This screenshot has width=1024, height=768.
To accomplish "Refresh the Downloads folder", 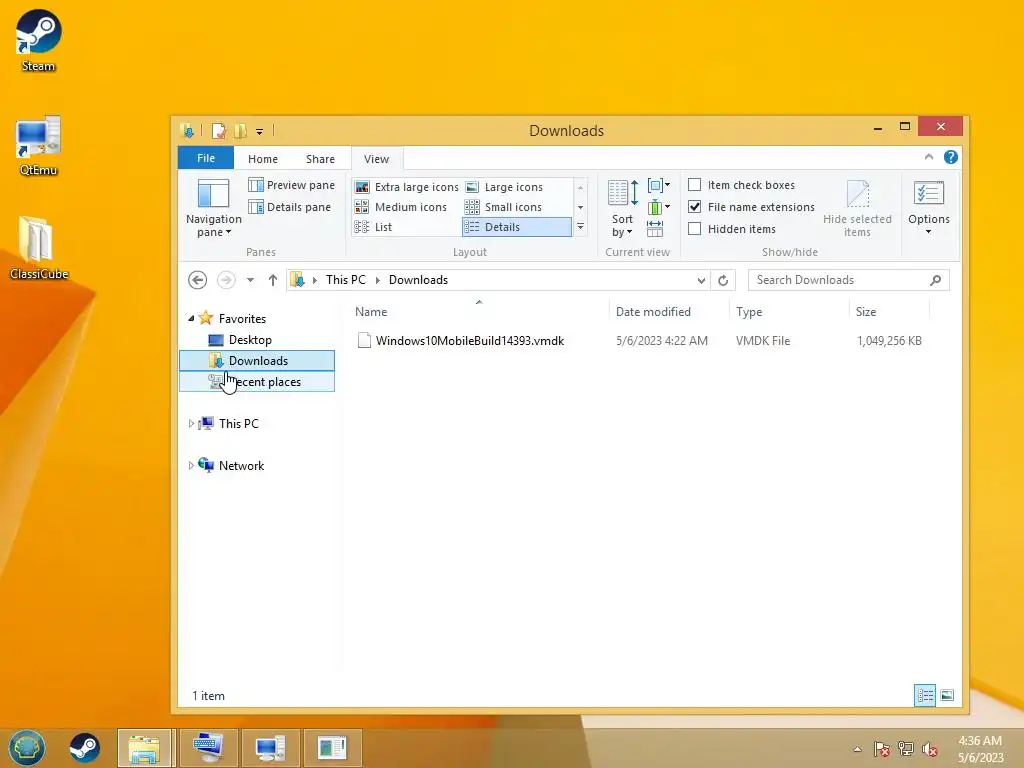I will (723, 280).
